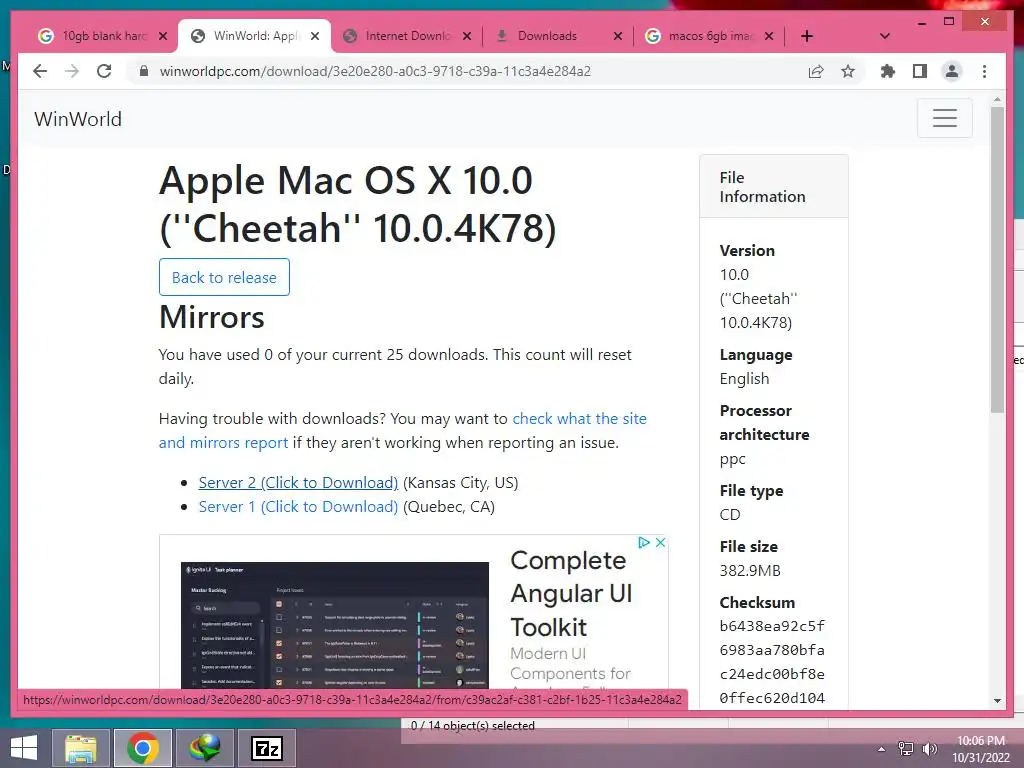Click the 'CD' file type value
The height and width of the screenshot is (768, 1024).
pyautogui.click(x=730, y=515)
